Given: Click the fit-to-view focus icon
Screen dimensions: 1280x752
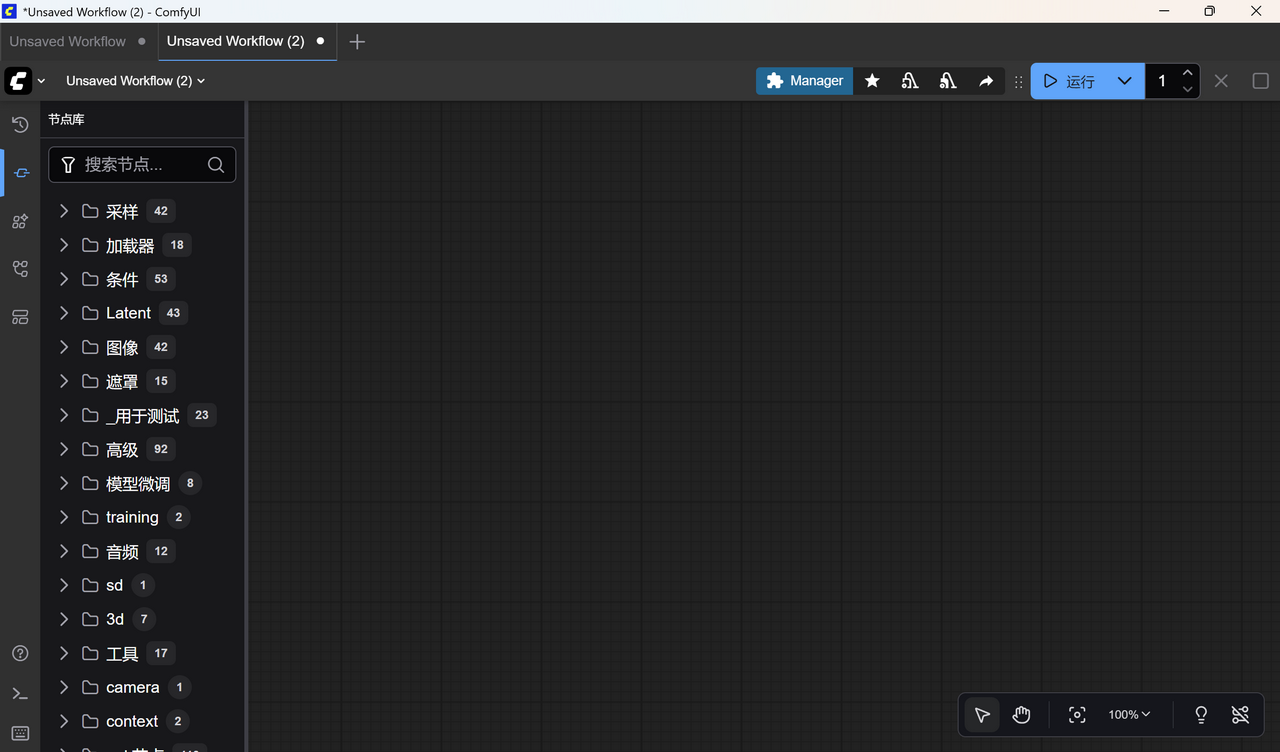Looking at the screenshot, I should click(x=1077, y=715).
